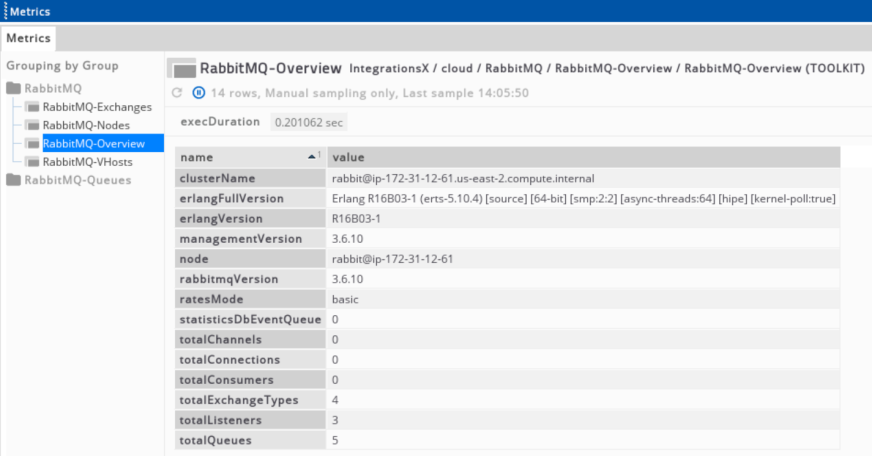The width and height of the screenshot is (872, 456).
Task: Select RabbitMQ-VHosts in the tree
Action: click(x=87, y=162)
